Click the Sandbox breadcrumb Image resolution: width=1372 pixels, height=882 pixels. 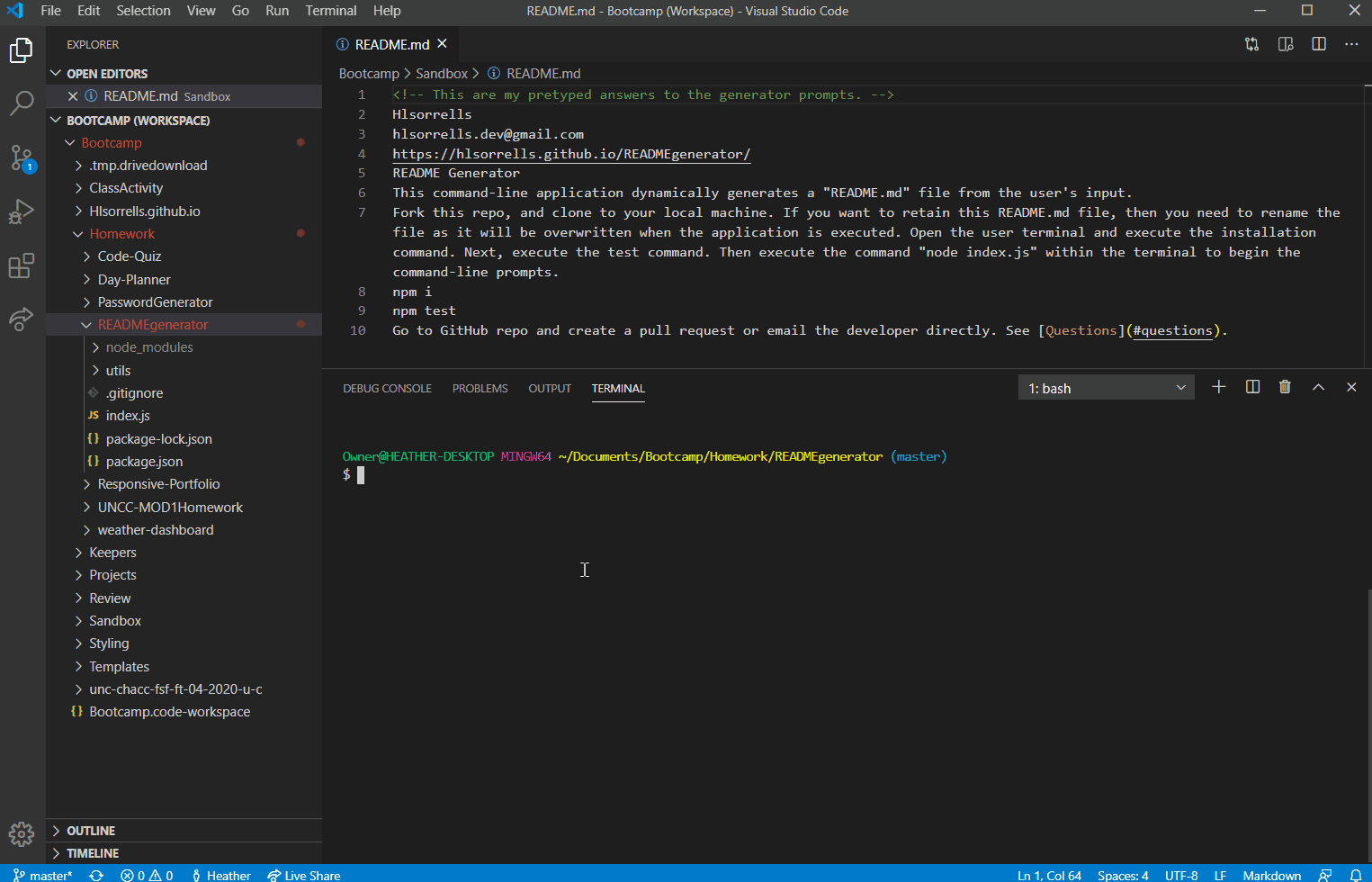click(441, 74)
